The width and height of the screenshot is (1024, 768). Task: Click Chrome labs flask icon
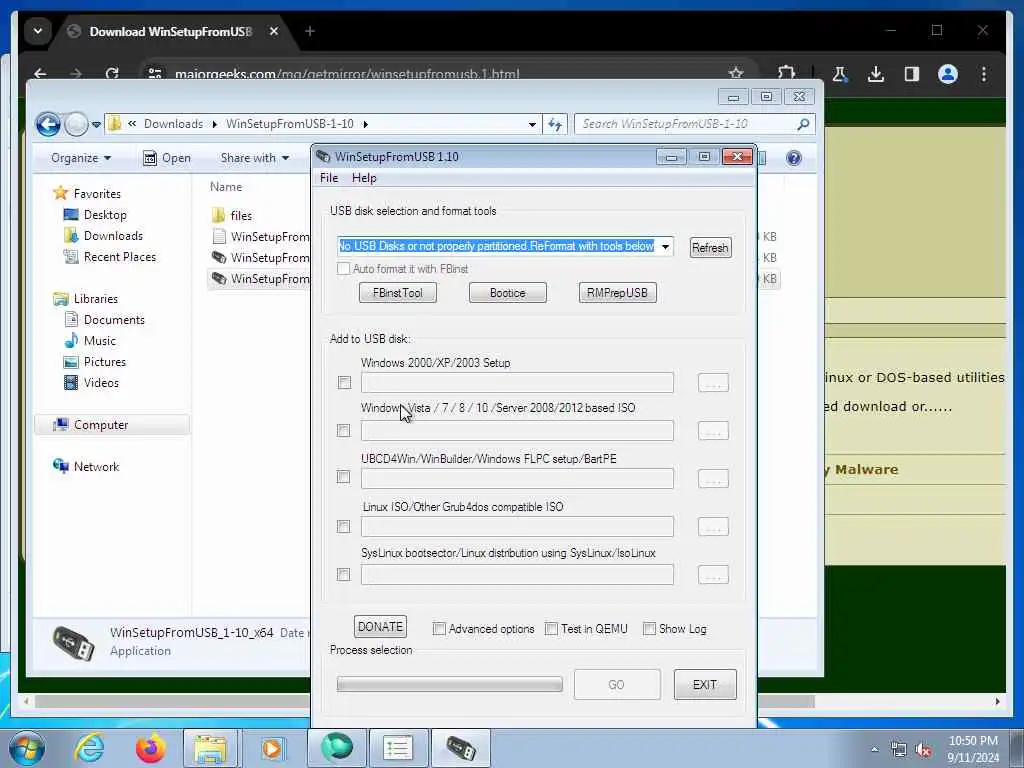[x=840, y=74]
